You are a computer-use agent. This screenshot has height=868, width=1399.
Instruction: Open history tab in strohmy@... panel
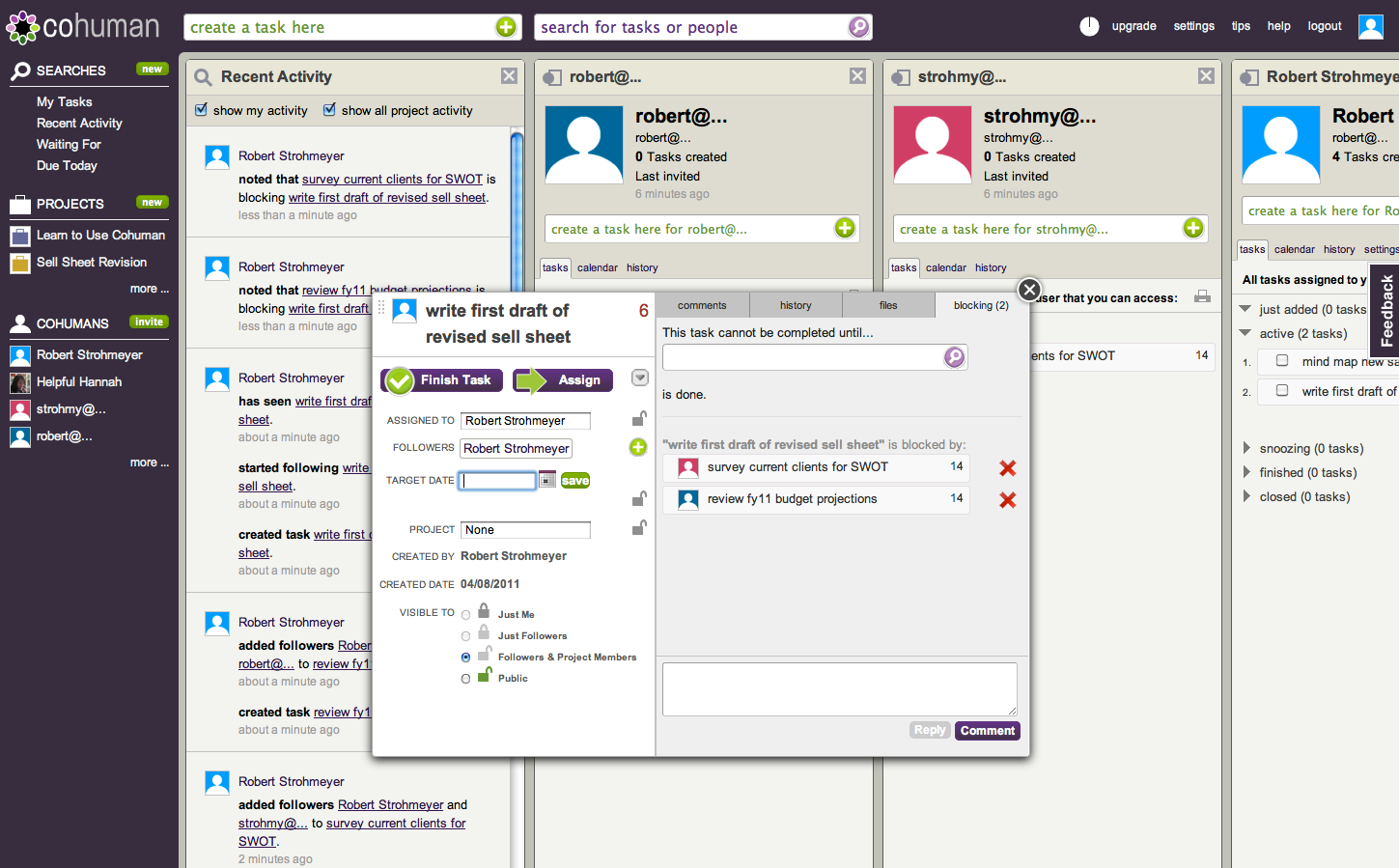click(991, 267)
